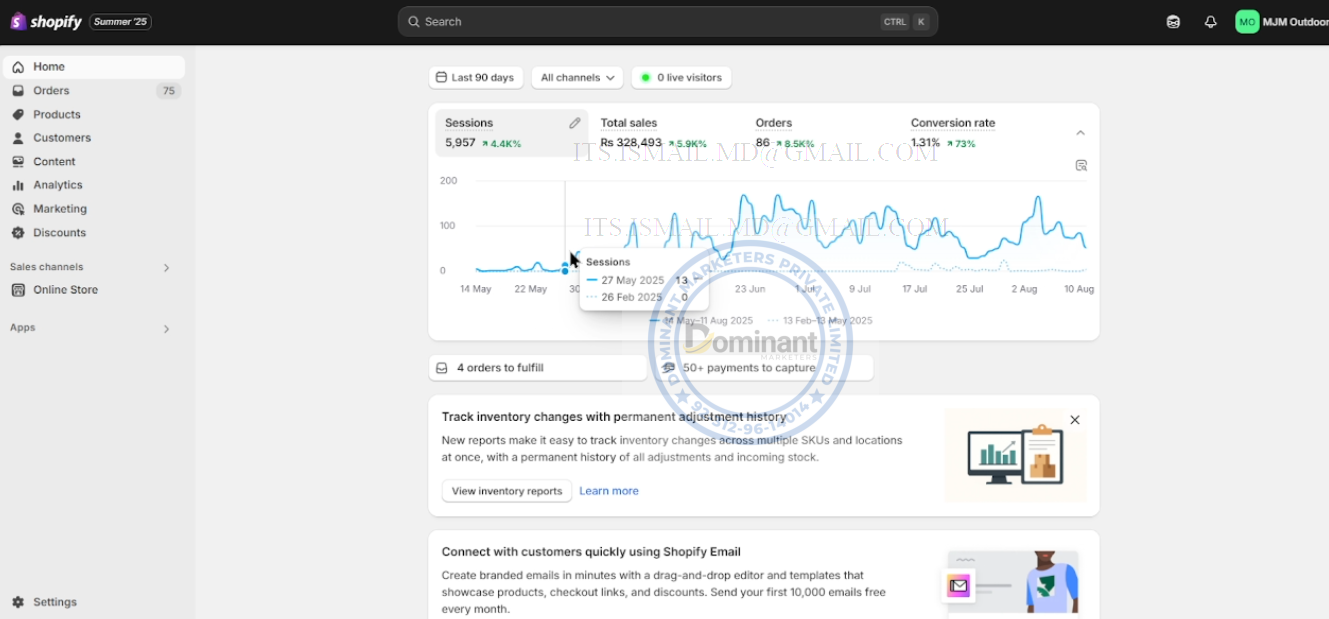Collapse the metrics card with chevron

tap(1080, 133)
